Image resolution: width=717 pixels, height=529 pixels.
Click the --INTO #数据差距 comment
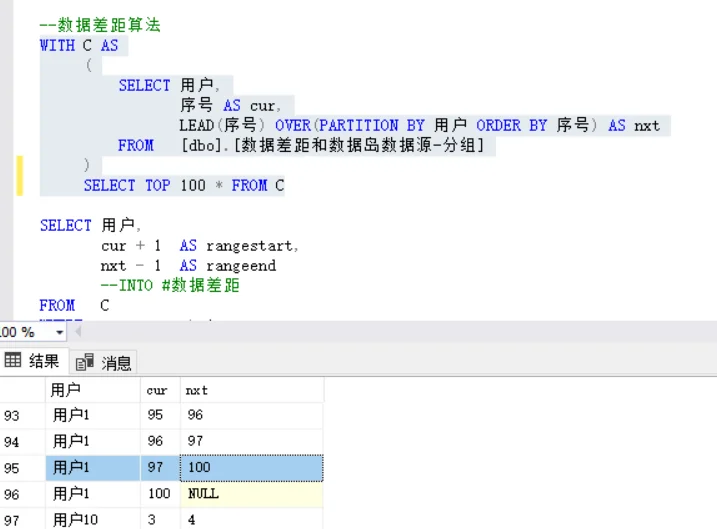click(x=170, y=285)
